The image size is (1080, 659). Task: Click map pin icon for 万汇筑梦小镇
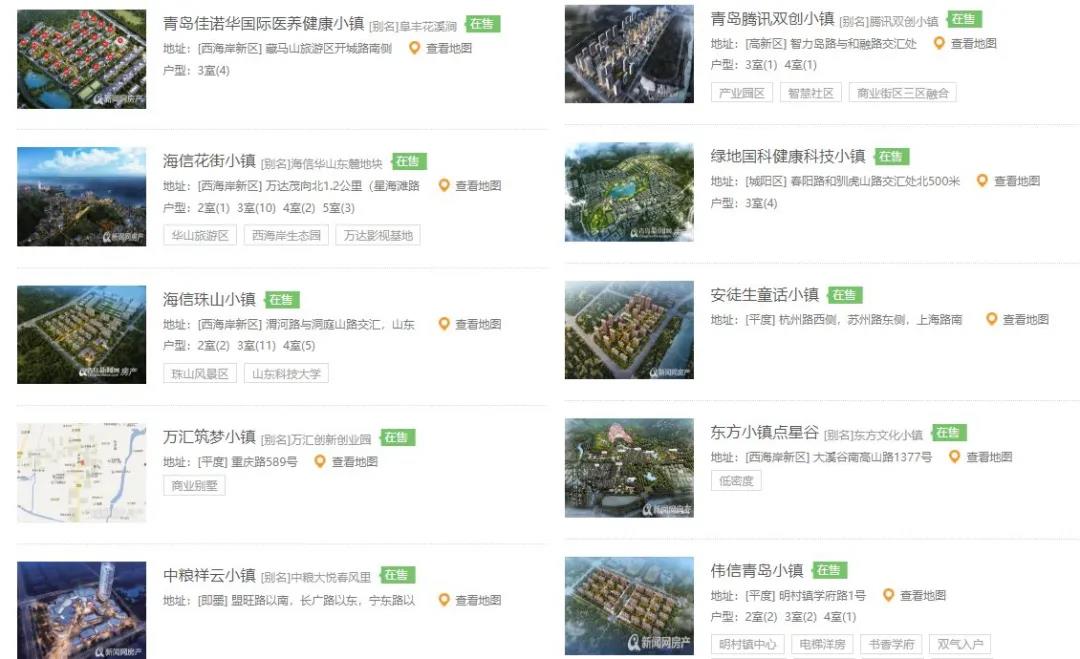(320, 461)
